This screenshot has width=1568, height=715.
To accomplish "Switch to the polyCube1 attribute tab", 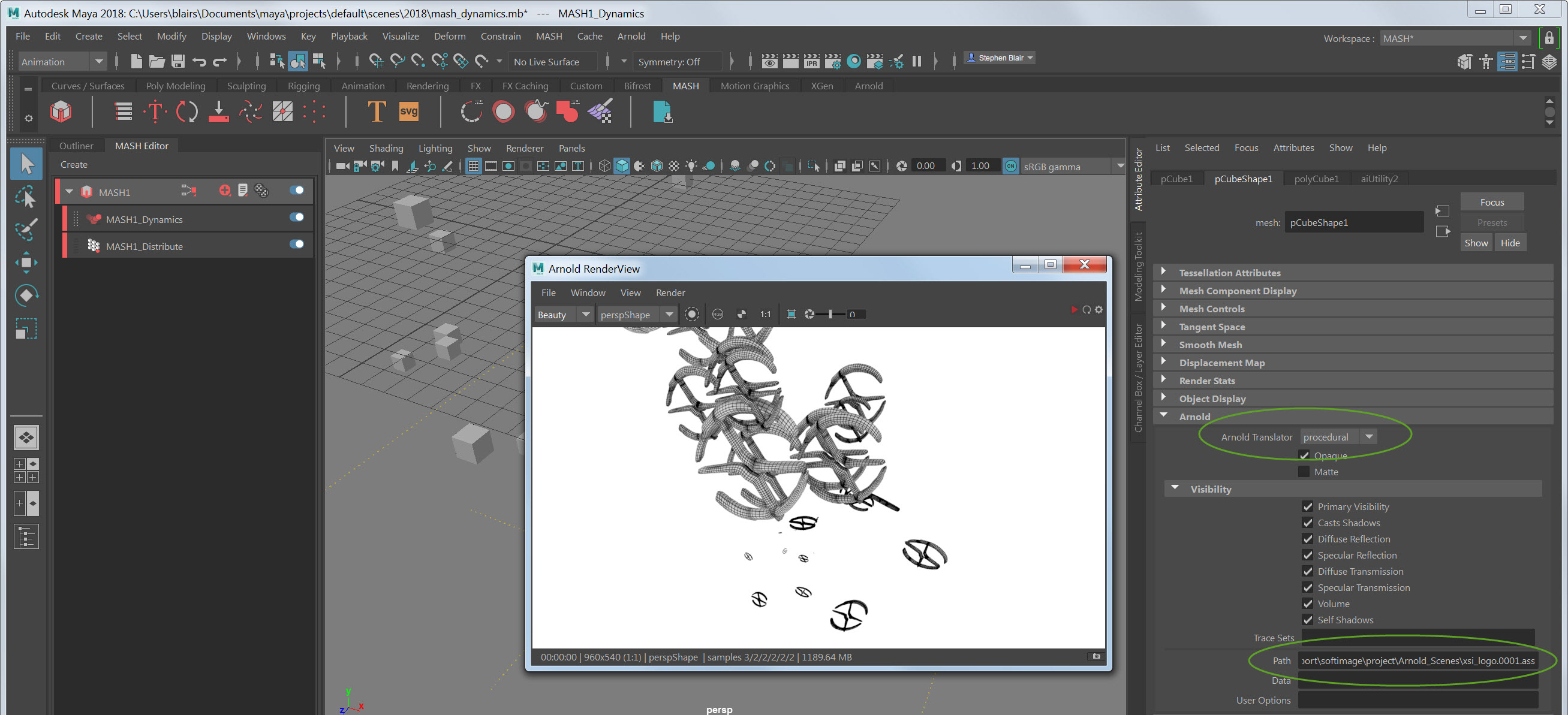I will tap(1316, 179).
